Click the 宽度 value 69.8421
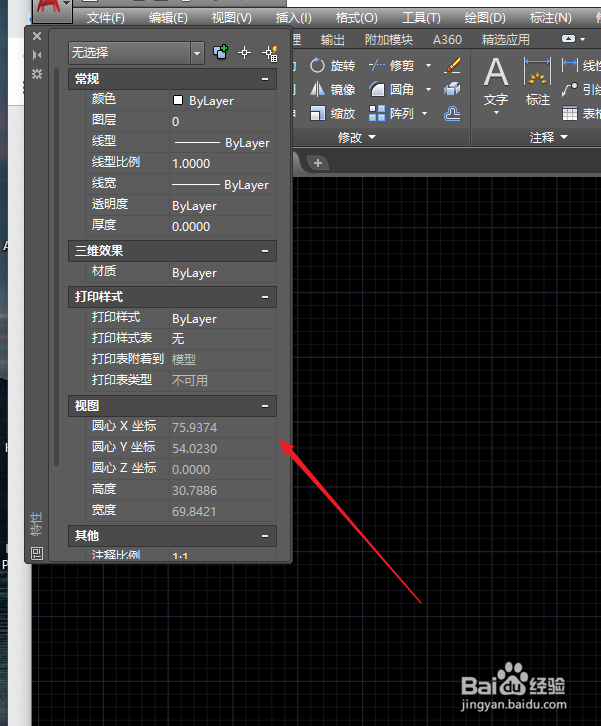Screen dimensions: 601x726 [x=223, y=511]
